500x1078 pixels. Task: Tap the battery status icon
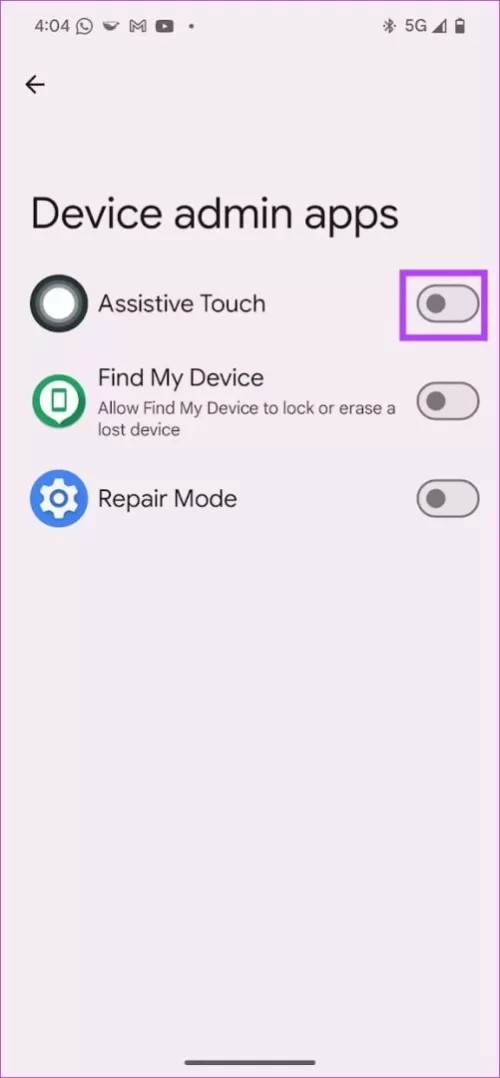pyautogui.click(x=460, y=26)
